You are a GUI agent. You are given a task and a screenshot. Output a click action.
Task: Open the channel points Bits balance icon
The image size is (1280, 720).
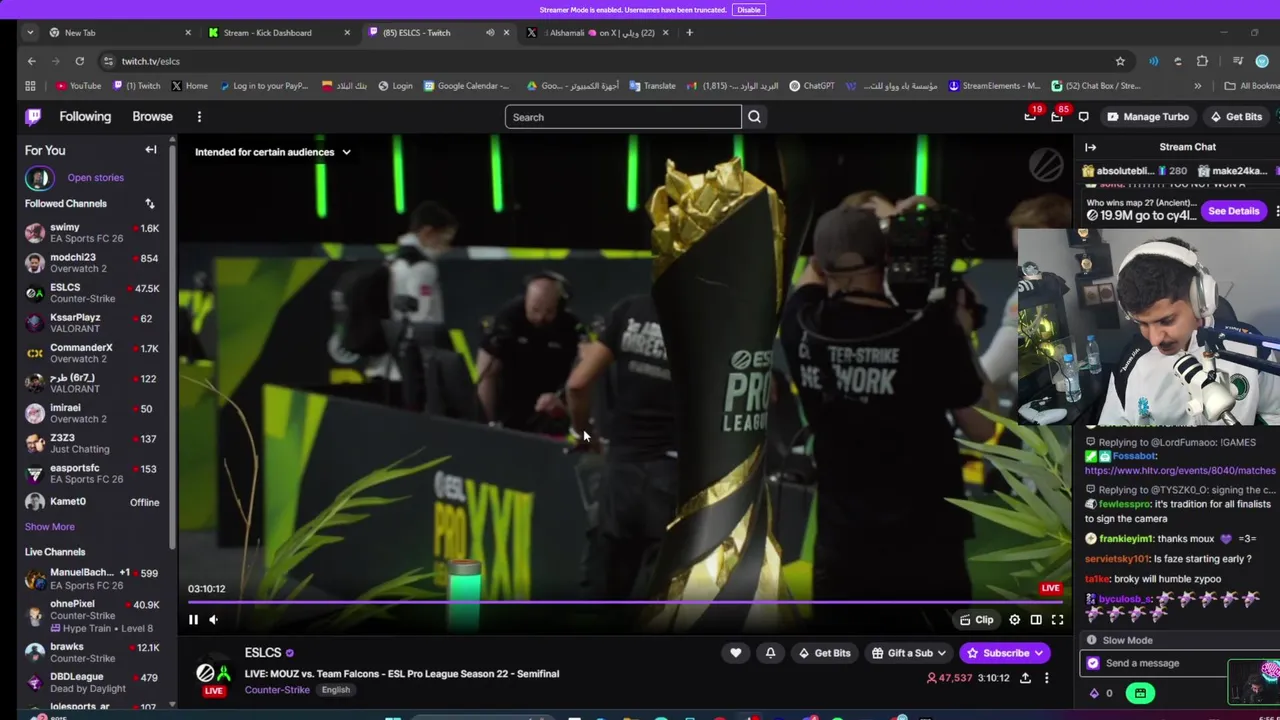coord(1100,693)
